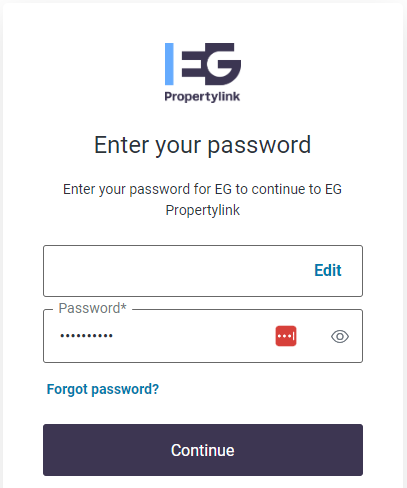Focus the Password input field
Viewport: 407px width, 488px height.
point(203,336)
